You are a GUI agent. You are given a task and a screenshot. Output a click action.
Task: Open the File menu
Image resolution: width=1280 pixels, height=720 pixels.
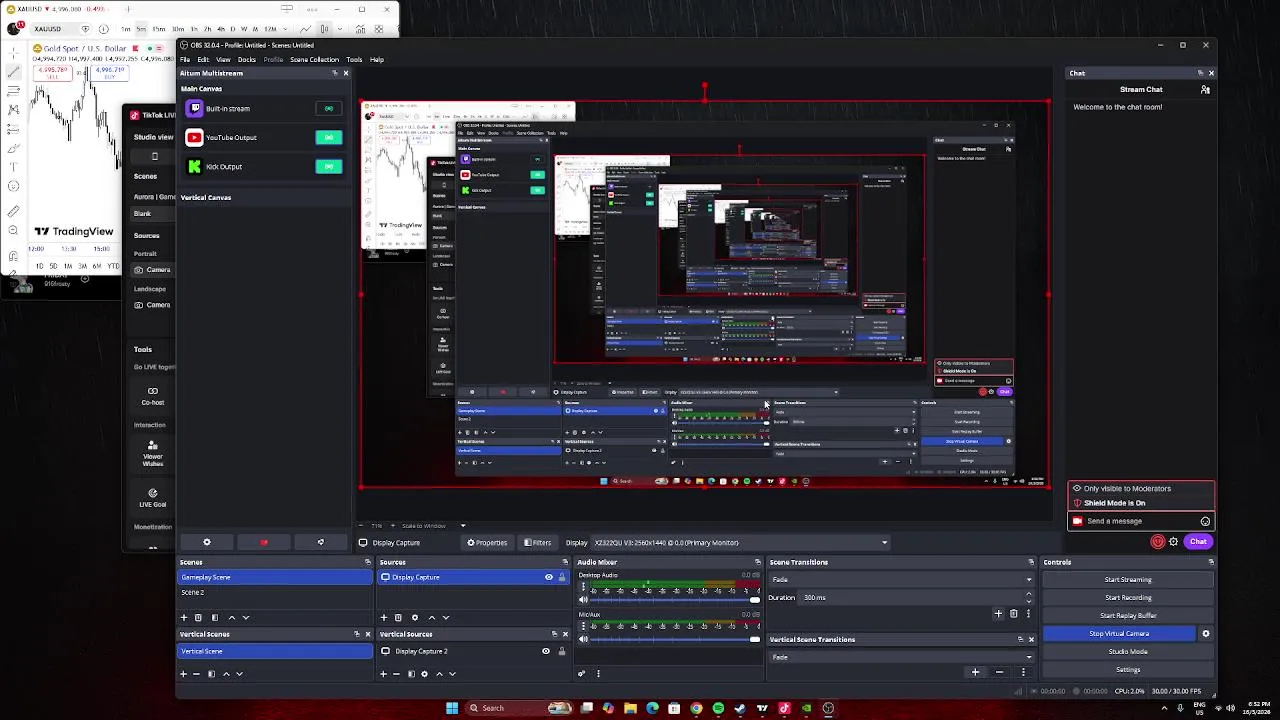(x=185, y=59)
